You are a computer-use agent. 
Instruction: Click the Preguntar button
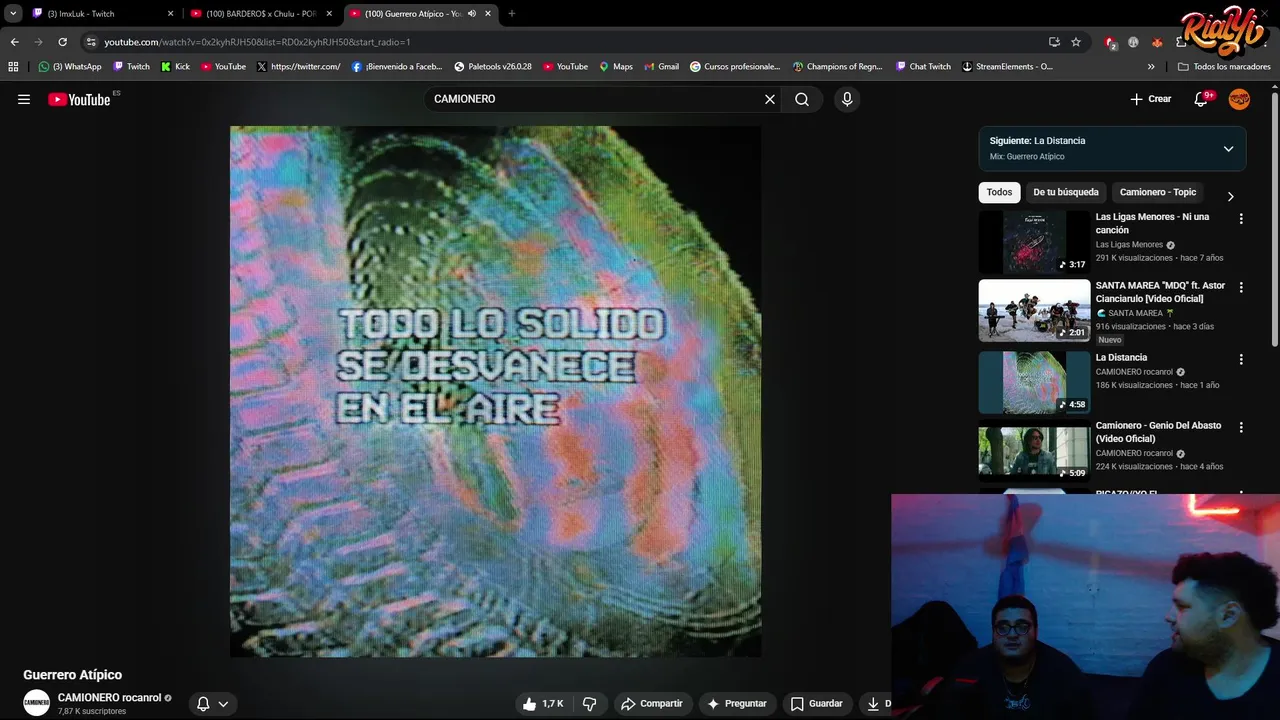[736, 704]
